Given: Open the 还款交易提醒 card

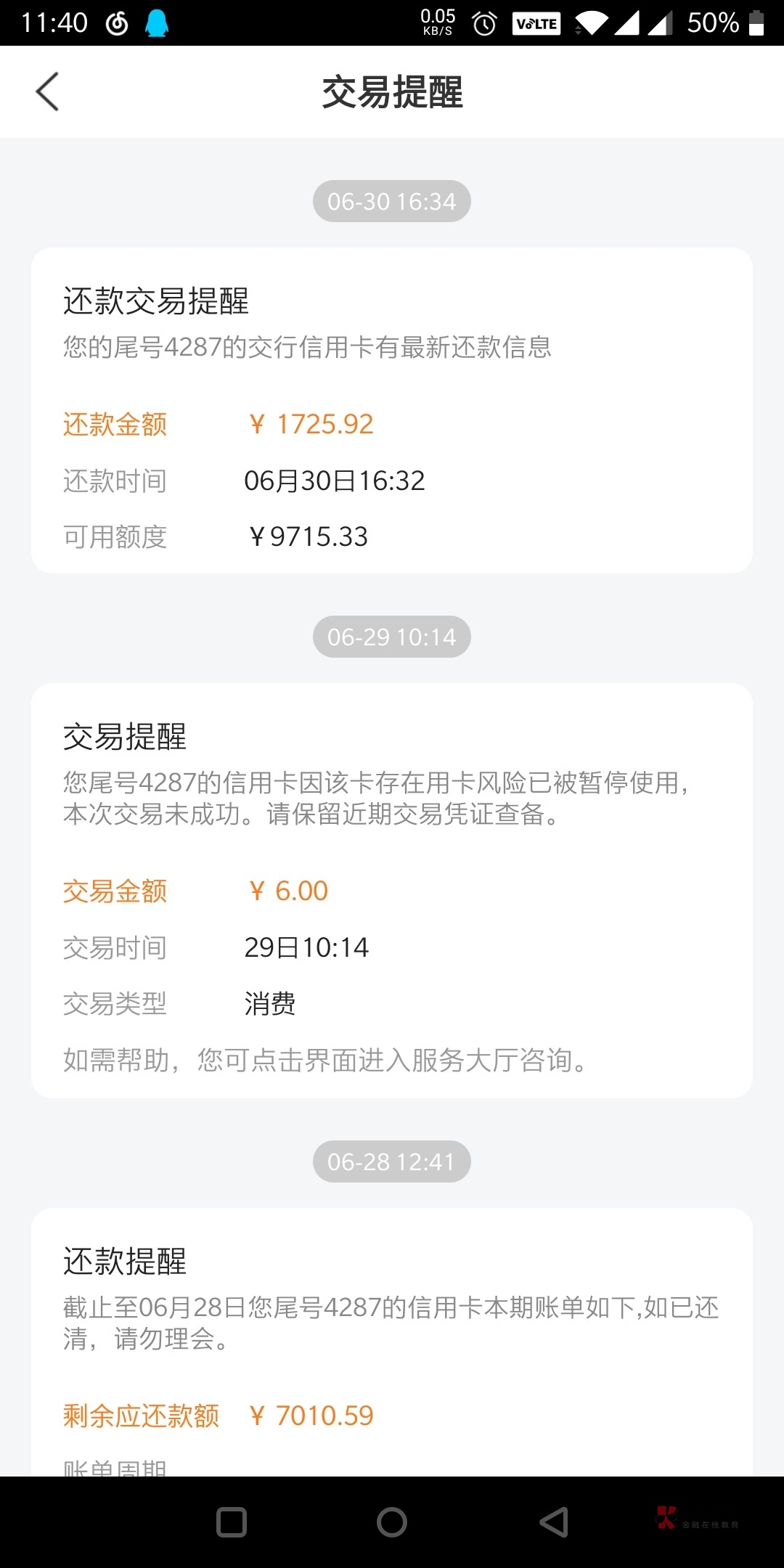Looking at the screenshot, I should coord(392,410).
